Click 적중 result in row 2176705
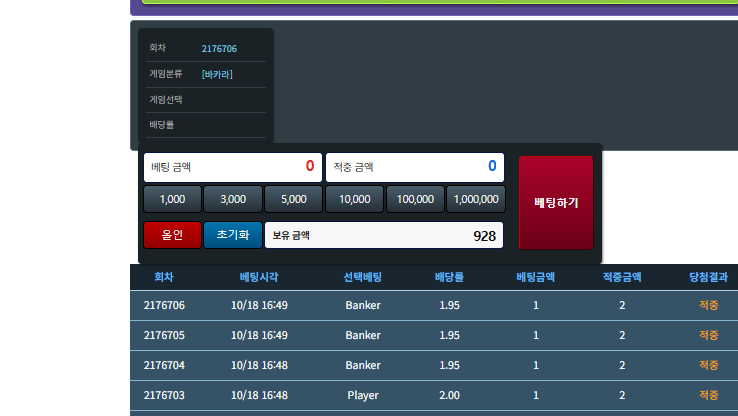 coord(708,335)
